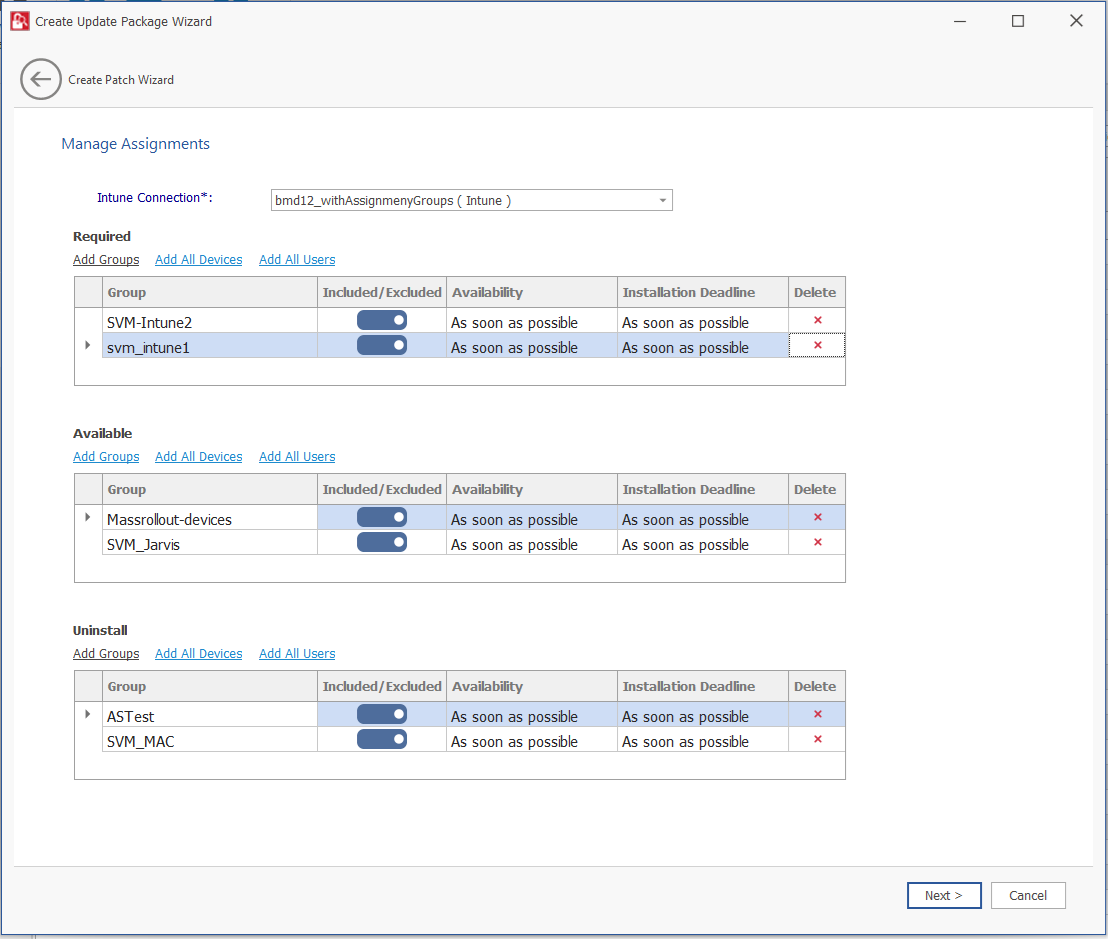Screen dimensions: 1108x939
Task: Toggle SVM_MAC Included/Excluded switch
Action: (382, 739)
